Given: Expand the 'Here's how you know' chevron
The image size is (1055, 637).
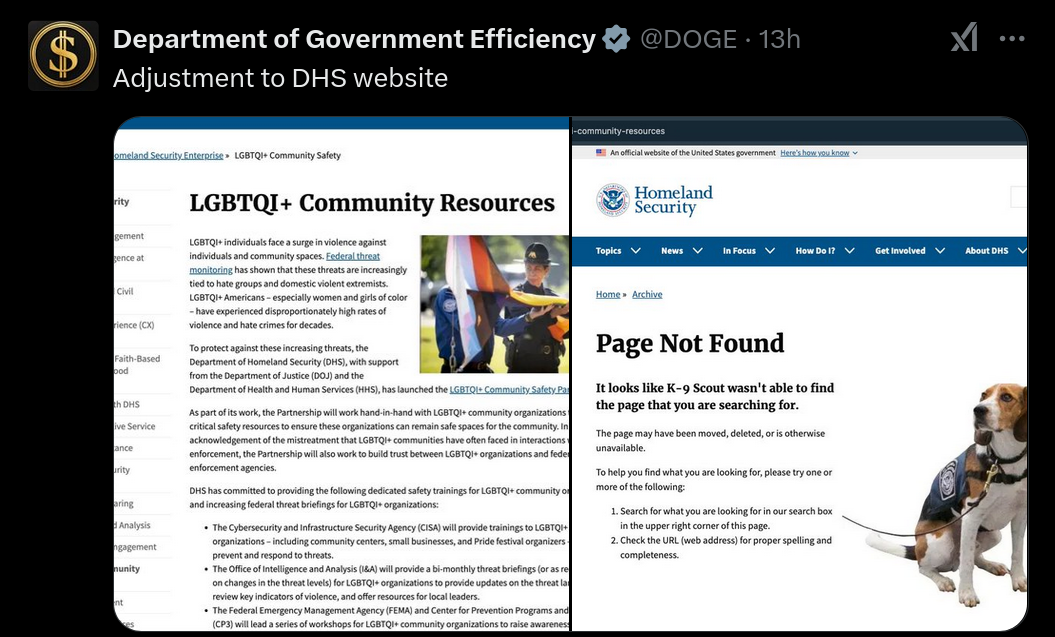Looking at the screenshot, I should [855, 153].
